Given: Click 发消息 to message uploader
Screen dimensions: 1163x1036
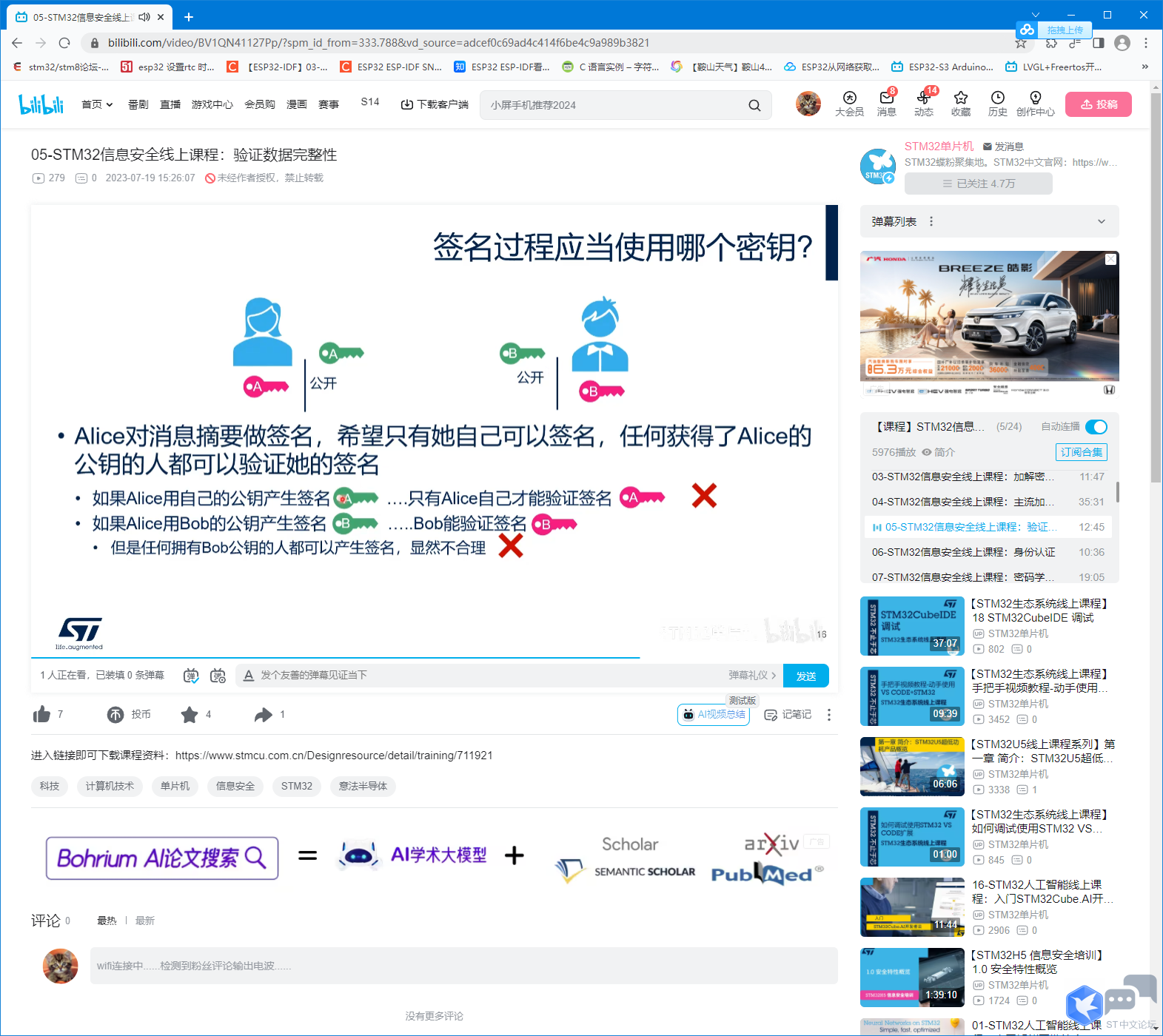Looking at the screenshot, I should point(1003,147).
